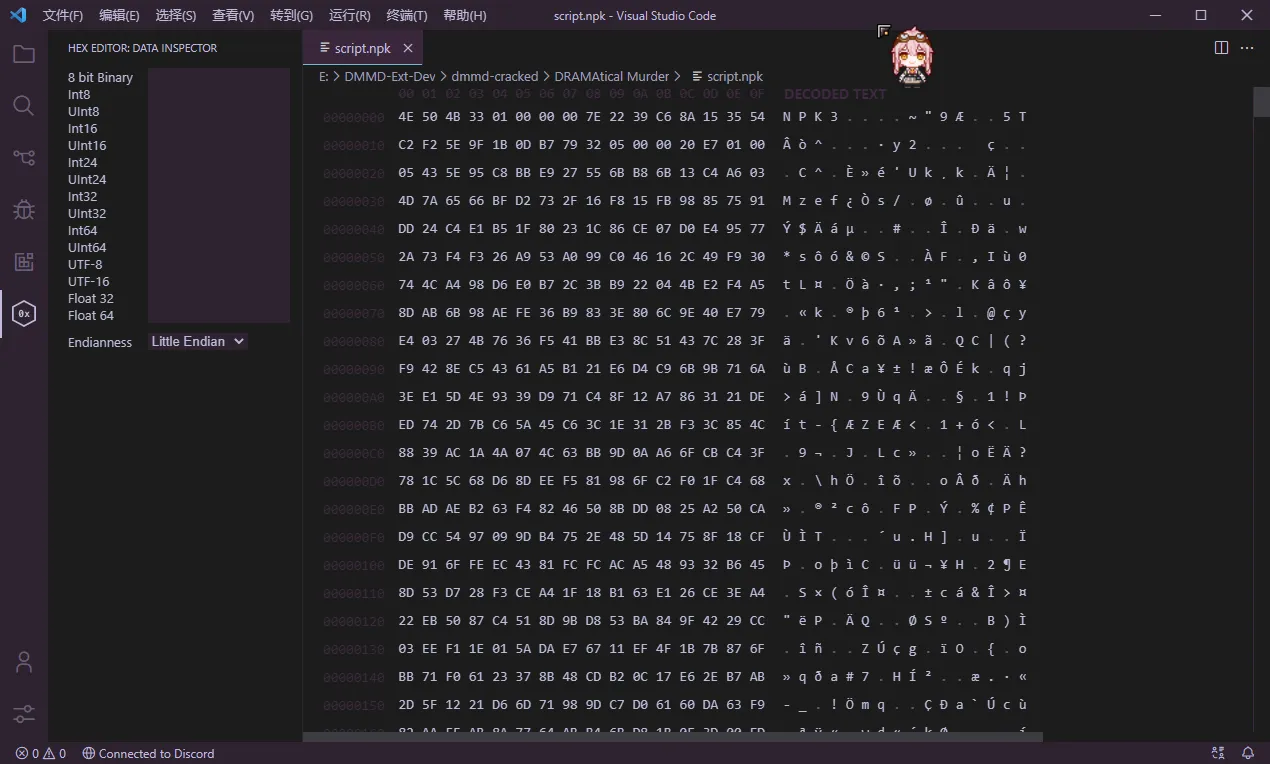The image size is (1270, 764).
Task: Show warnings count in status bar
Action: 54,753
